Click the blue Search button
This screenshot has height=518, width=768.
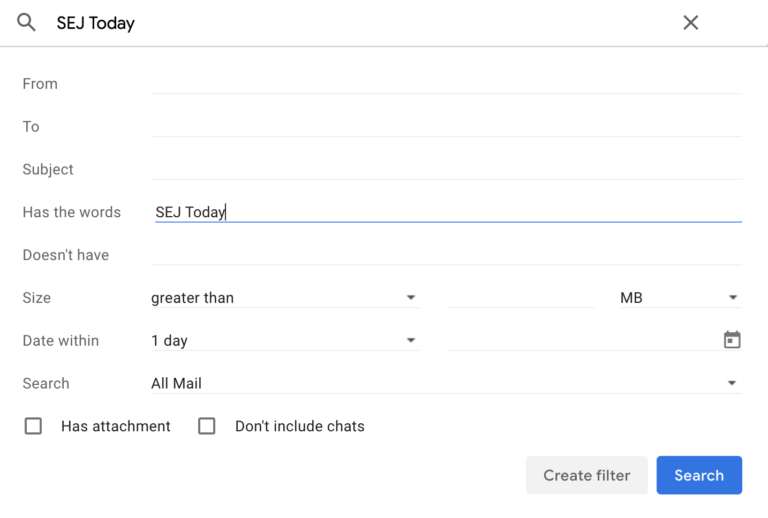(x=699, y=475)
